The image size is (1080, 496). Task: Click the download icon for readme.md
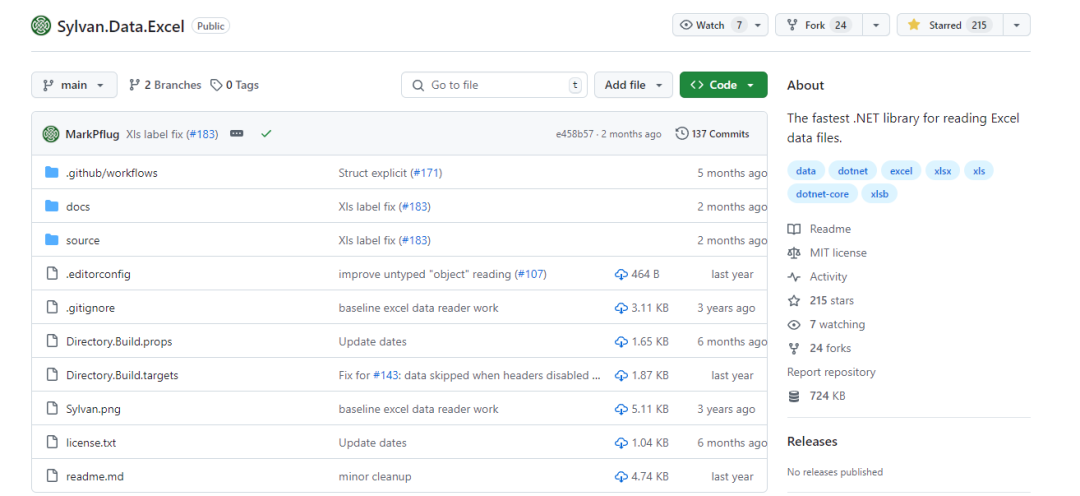point(621,477)
